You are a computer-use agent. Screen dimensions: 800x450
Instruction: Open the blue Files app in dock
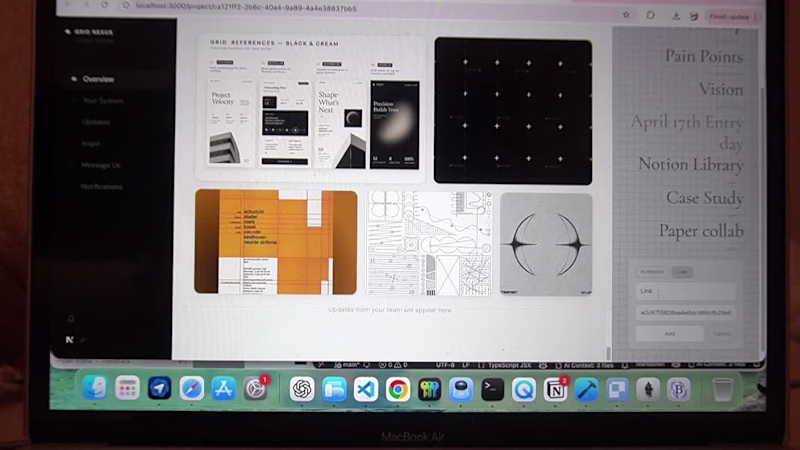pos(334,389)
